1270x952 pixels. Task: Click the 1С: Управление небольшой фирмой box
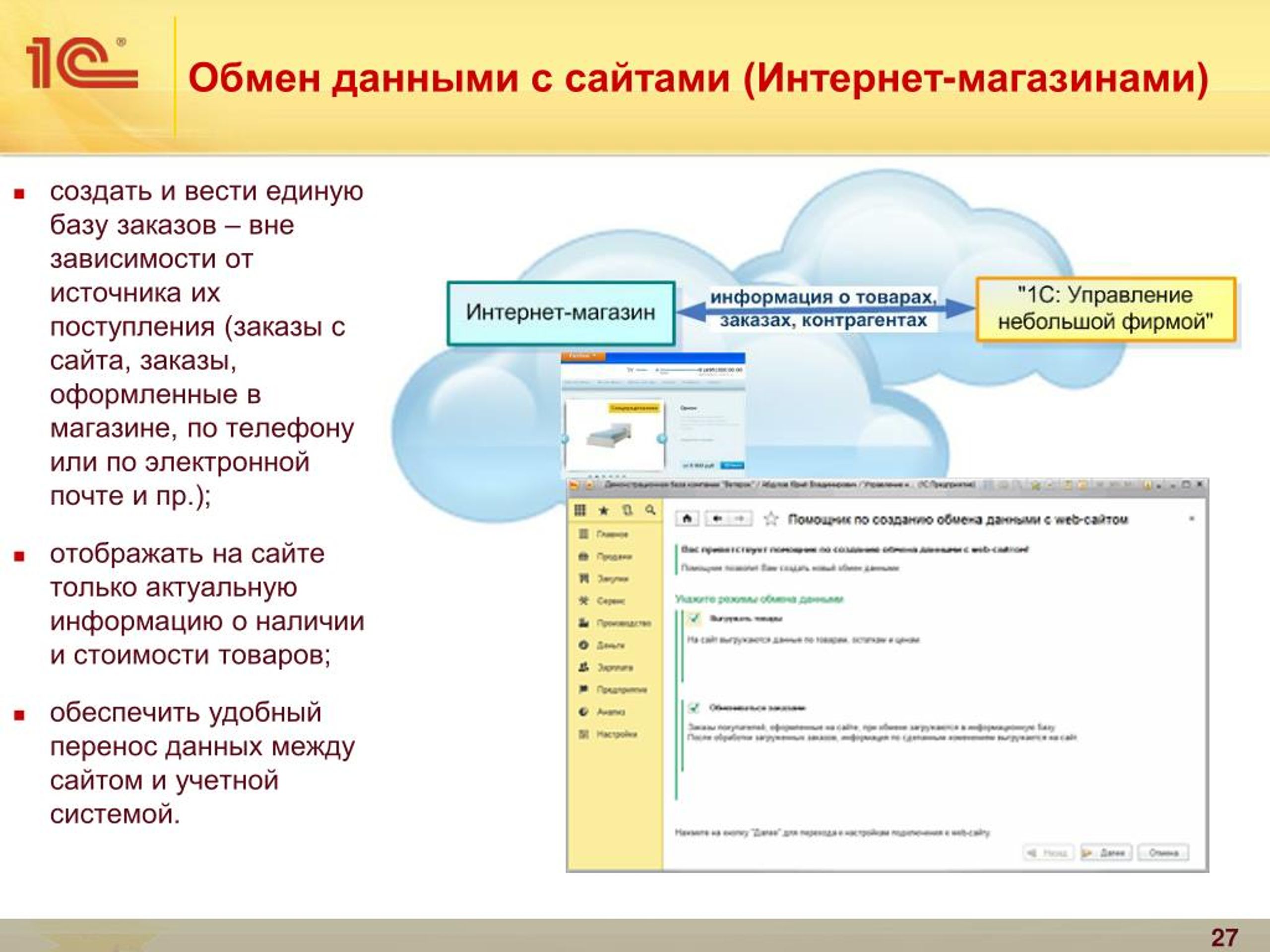click(1106, 309)
